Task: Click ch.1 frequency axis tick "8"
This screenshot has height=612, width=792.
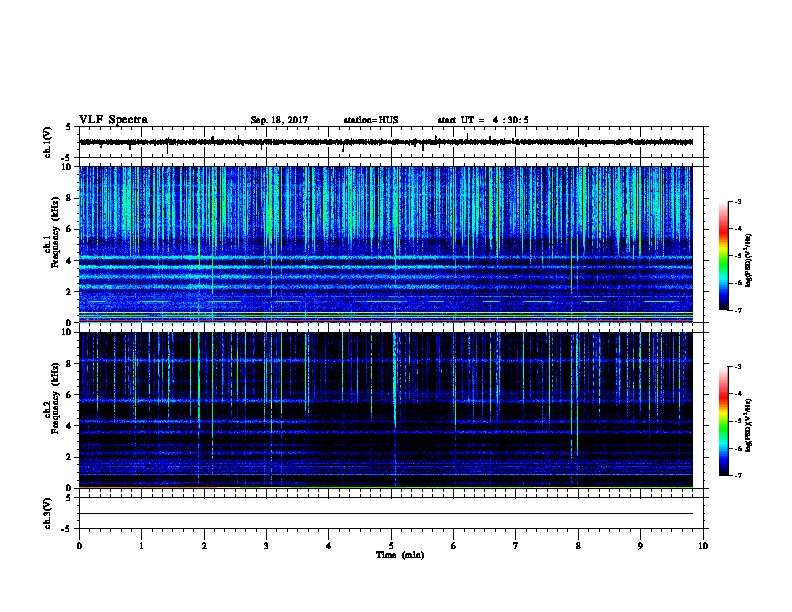Action: (69, 198)
